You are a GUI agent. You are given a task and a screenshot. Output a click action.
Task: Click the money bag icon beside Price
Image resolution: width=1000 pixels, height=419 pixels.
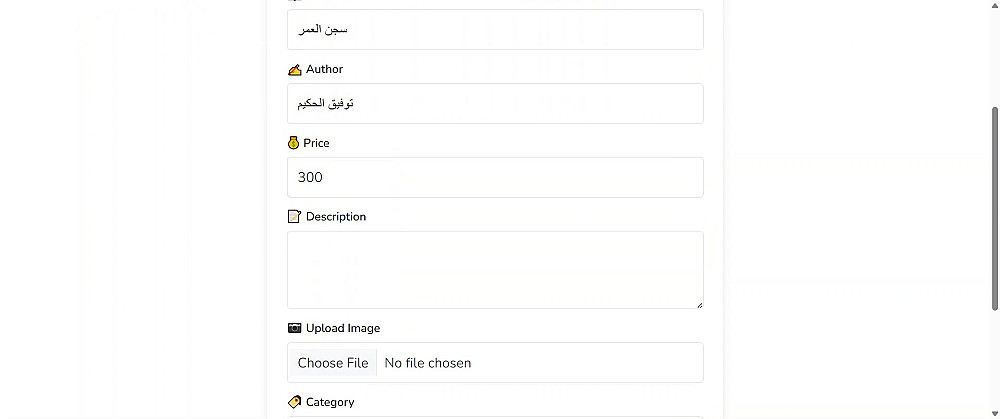click(x=293, y=143)
